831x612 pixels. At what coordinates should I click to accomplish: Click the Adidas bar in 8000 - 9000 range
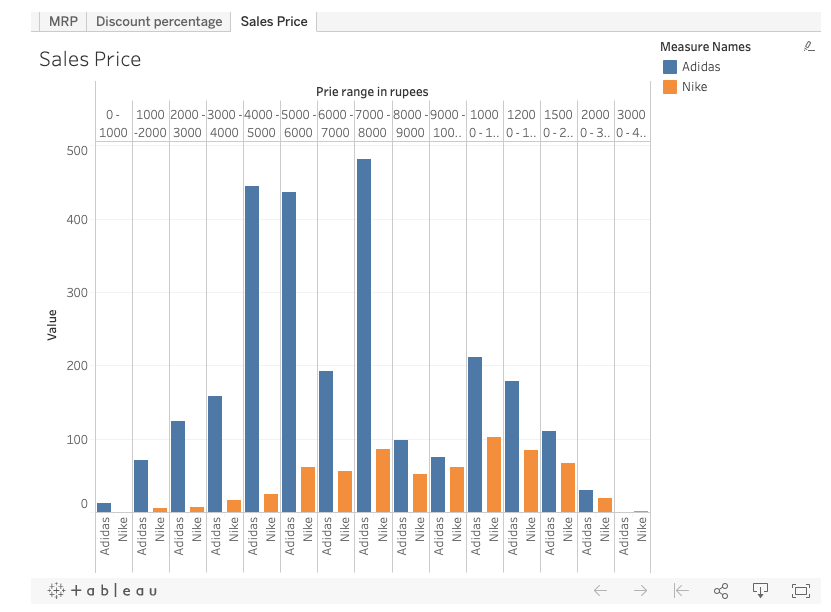[401, 476]
